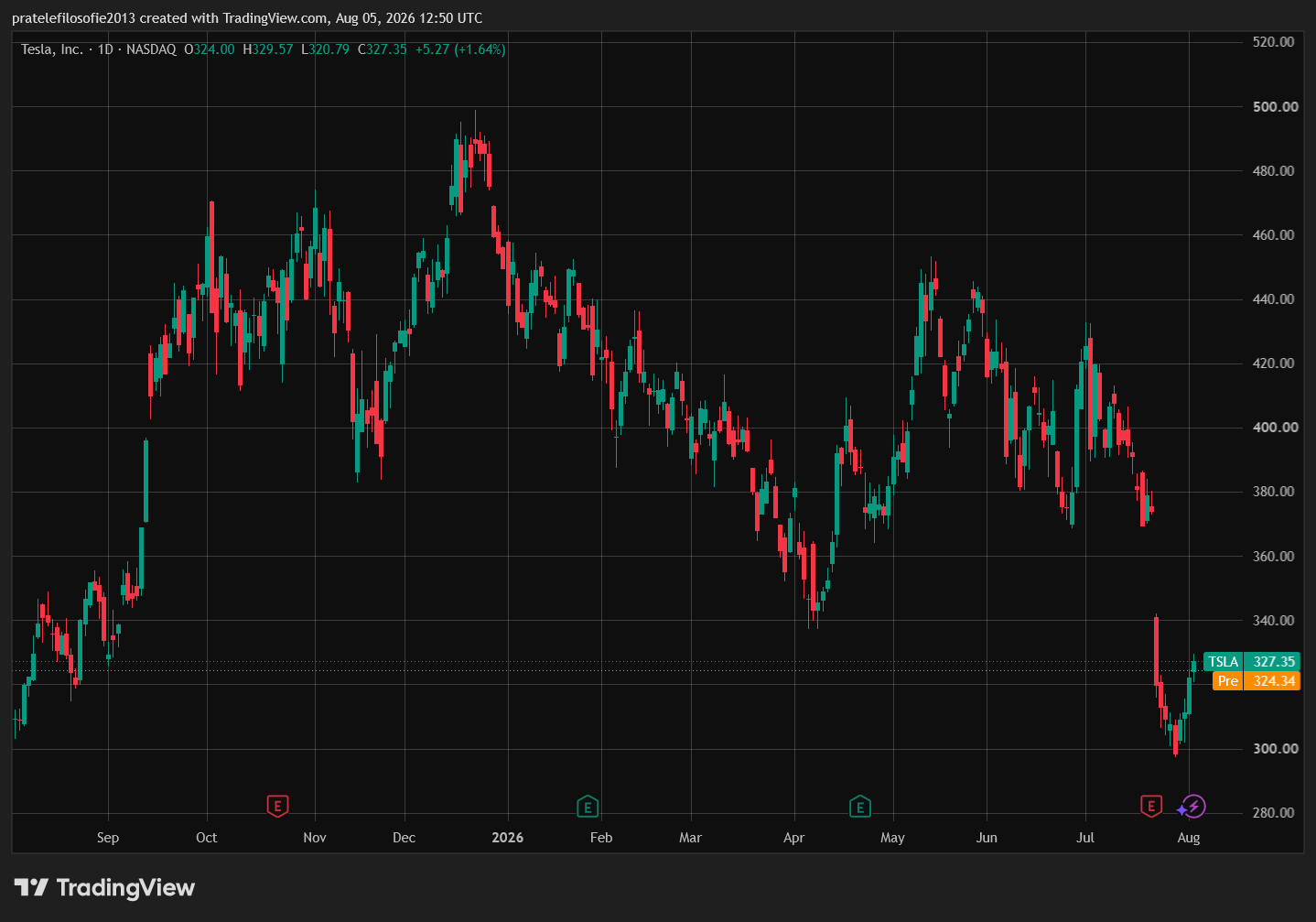
Task: Click the 300.00 price axis label
Action: pos(1276,748)
